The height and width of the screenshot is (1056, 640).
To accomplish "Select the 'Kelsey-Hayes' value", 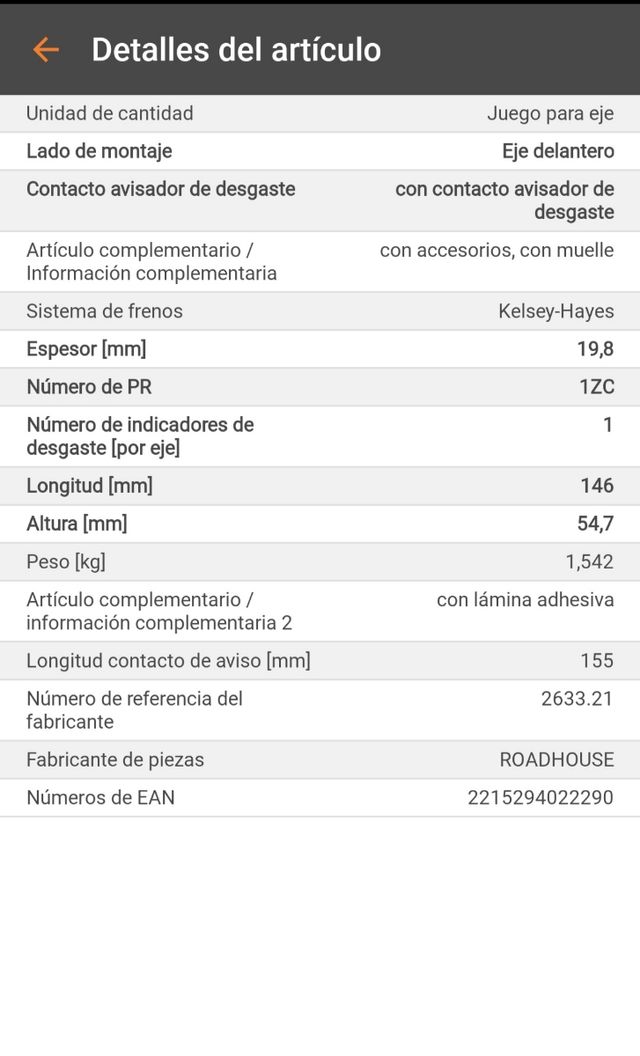I will coord(556,311).
